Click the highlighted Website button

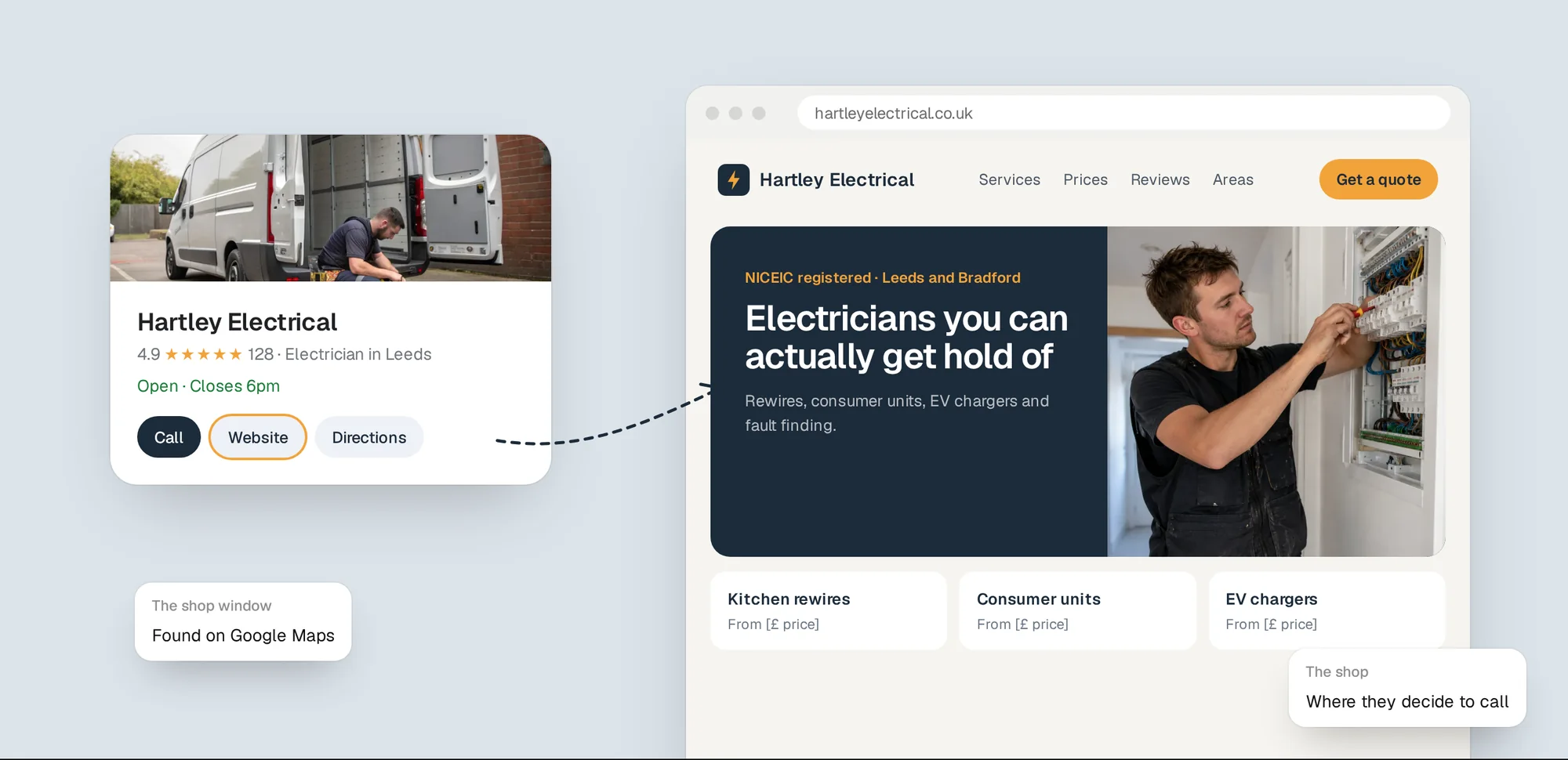(x=258, y=437)
